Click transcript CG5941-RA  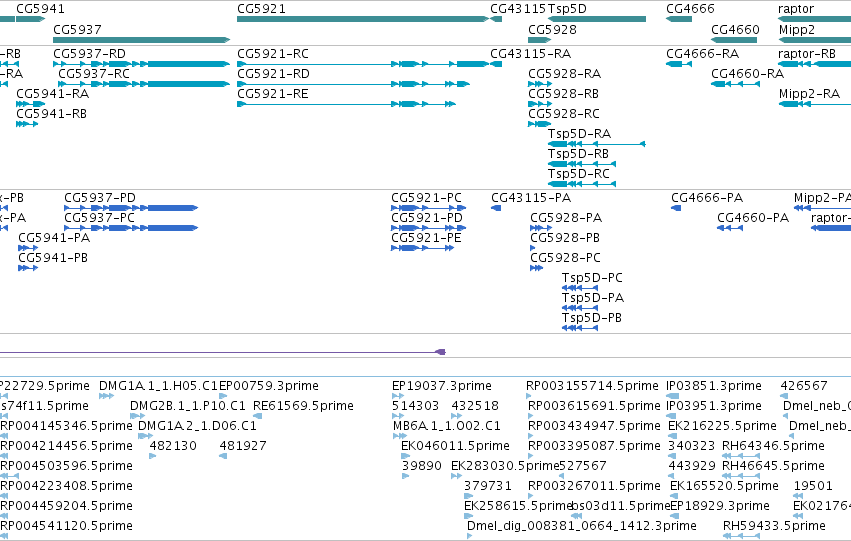31,104
